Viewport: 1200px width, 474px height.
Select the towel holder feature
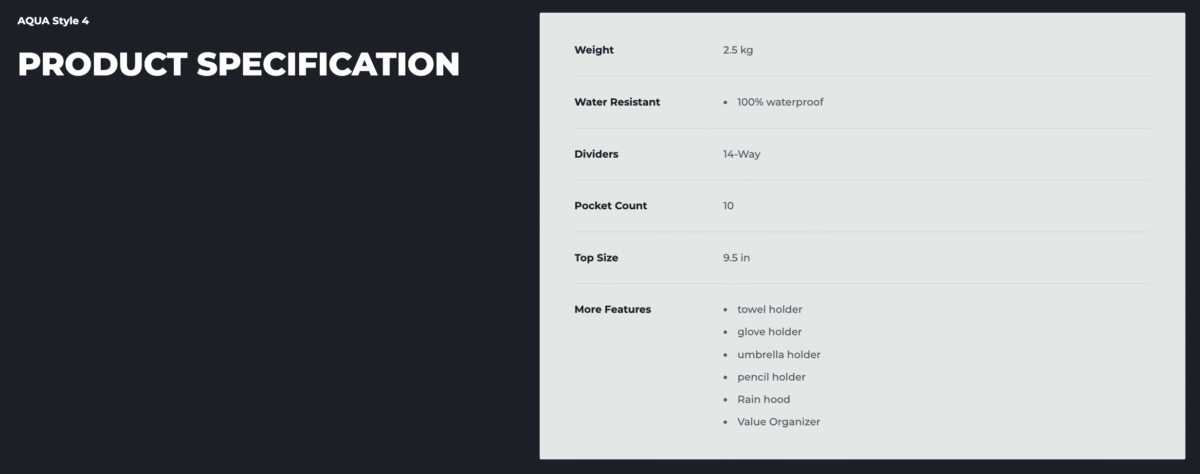(770, 310)
